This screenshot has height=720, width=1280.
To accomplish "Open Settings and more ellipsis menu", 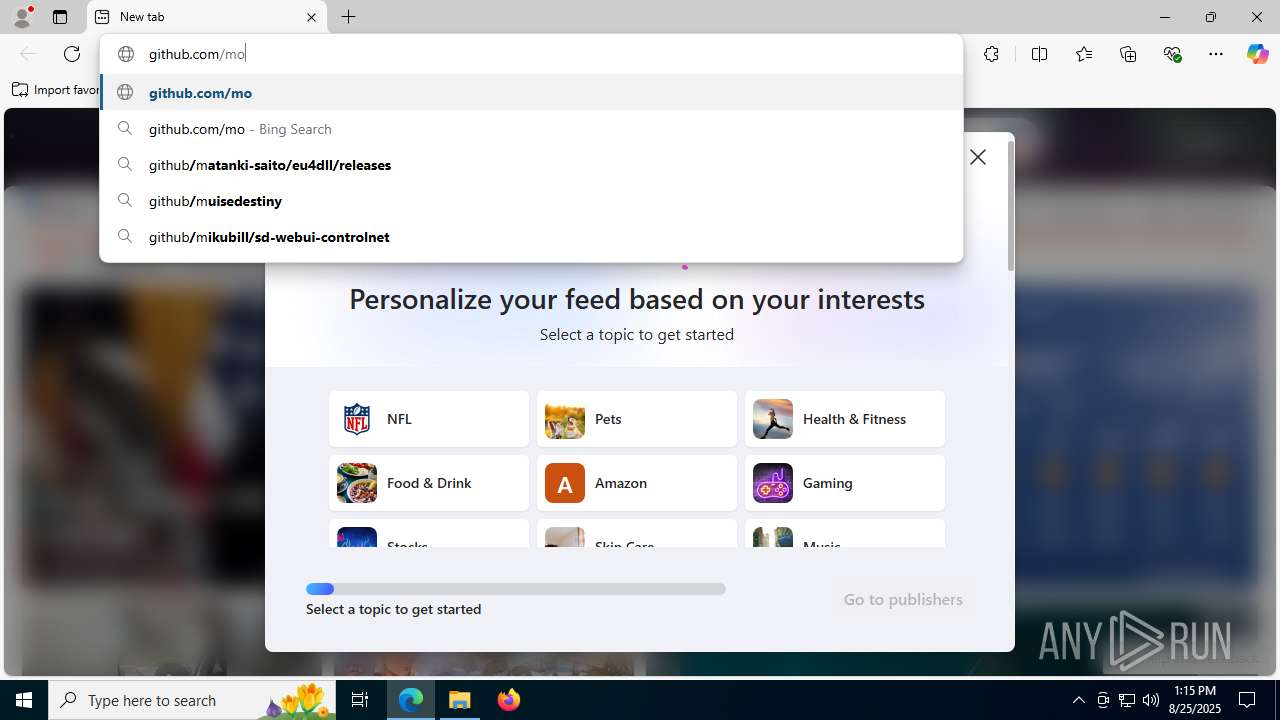I will click(x=1216, y=54).
